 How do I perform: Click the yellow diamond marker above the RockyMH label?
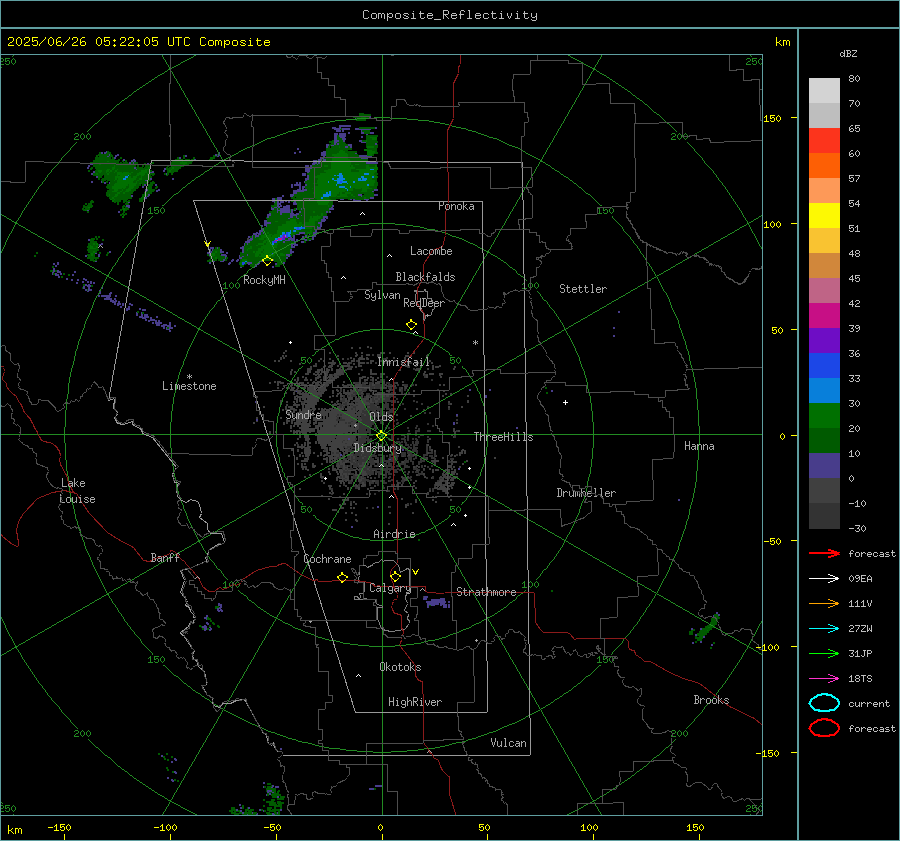[x=267, y=261]
